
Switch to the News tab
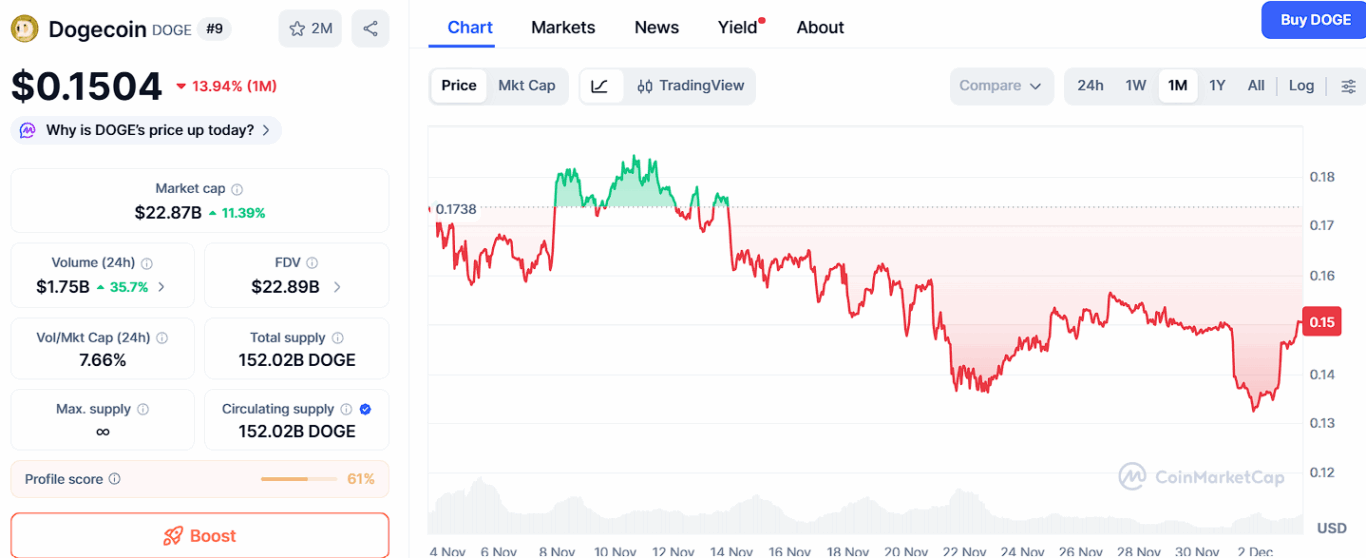tap(656, 28)
